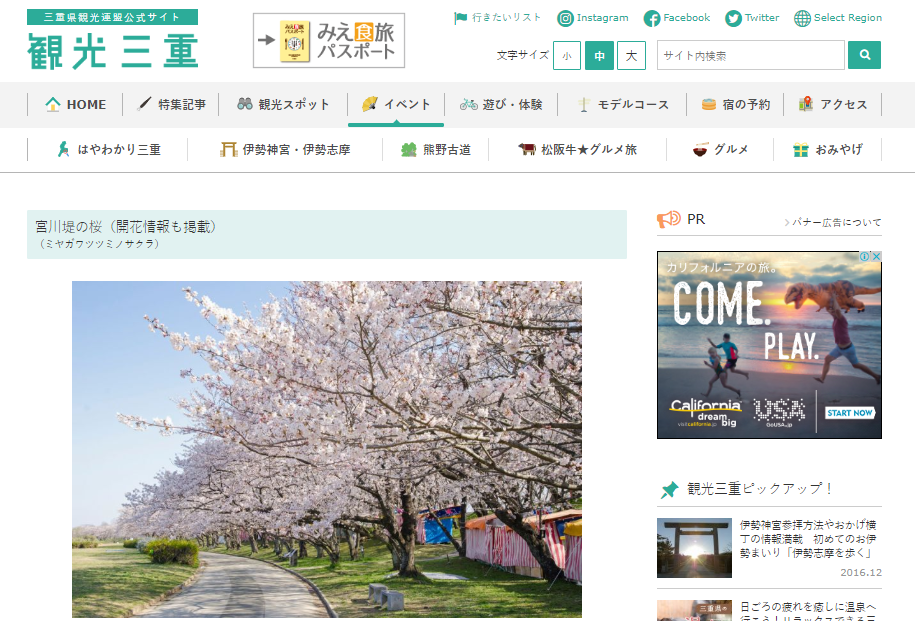Click the map pin icon beside アクセス
Image resolution: width=915 pixels, height=621 pixels.
tap(806, 104)
